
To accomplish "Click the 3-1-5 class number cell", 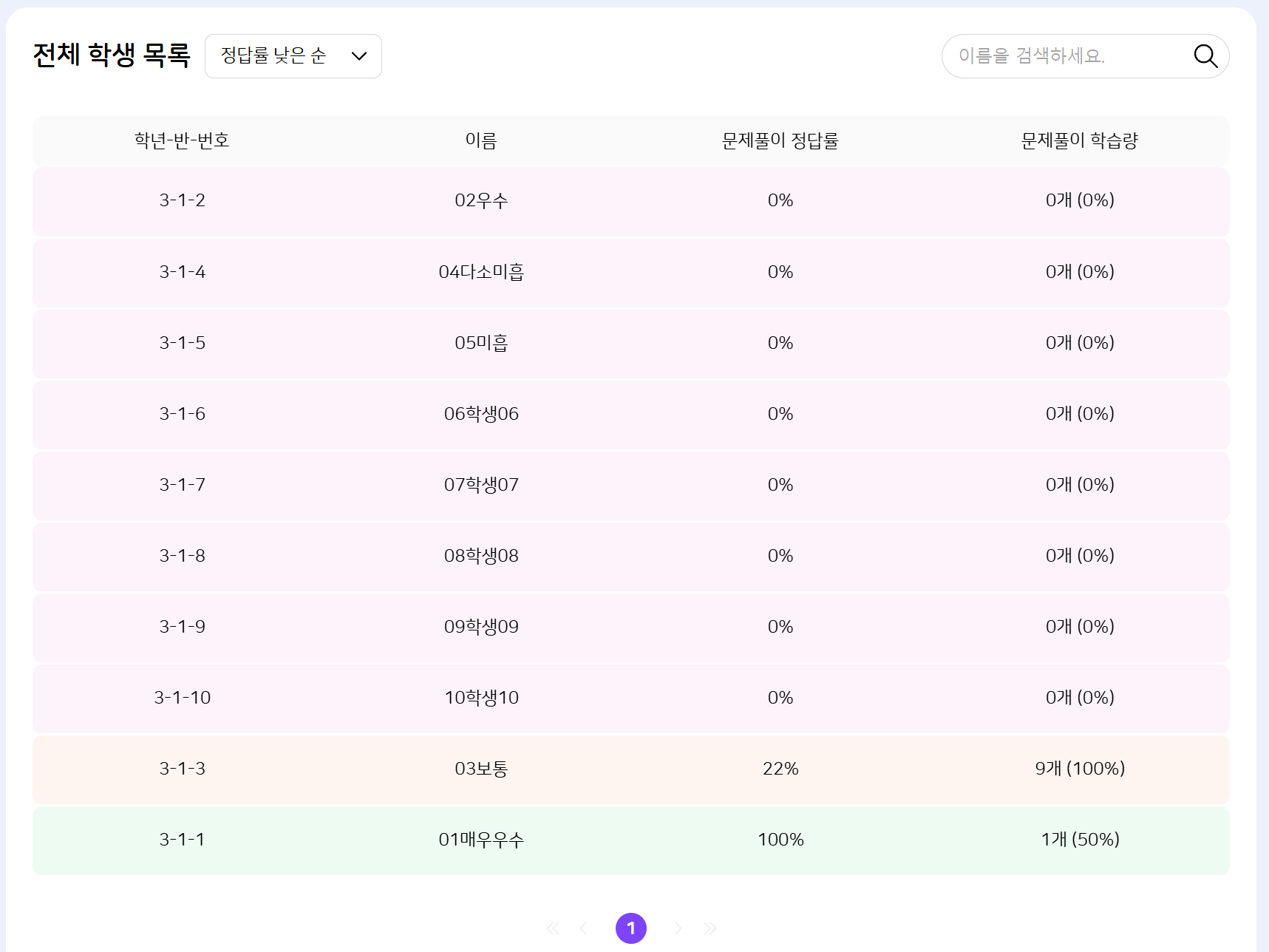I will tap(182, 343).
